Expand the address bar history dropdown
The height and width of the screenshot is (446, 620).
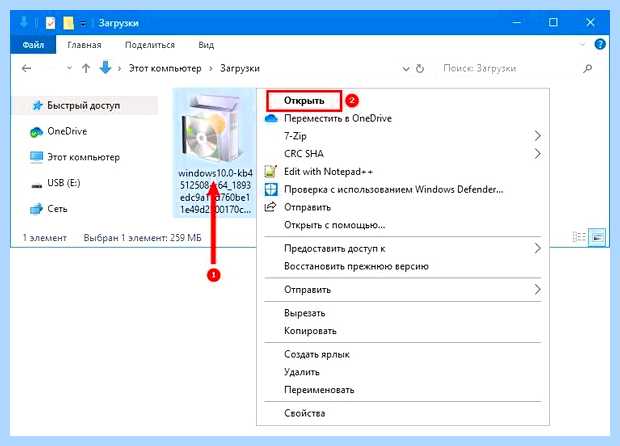tap(406, 69)
